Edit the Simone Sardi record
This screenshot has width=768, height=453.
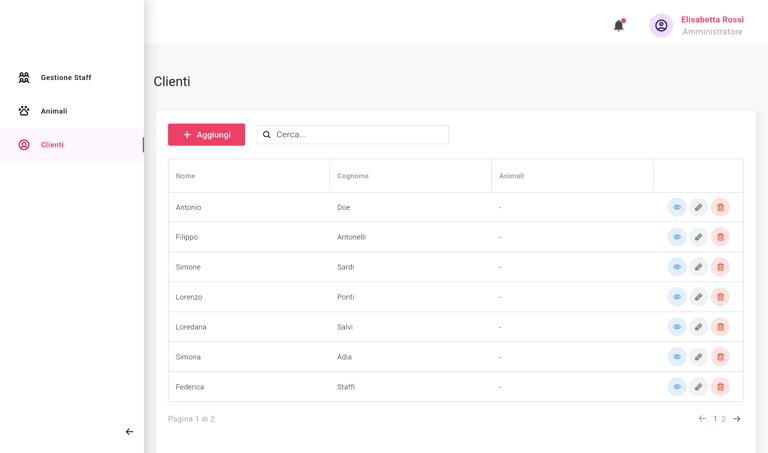pyautogui.click(x=699, y=267)
